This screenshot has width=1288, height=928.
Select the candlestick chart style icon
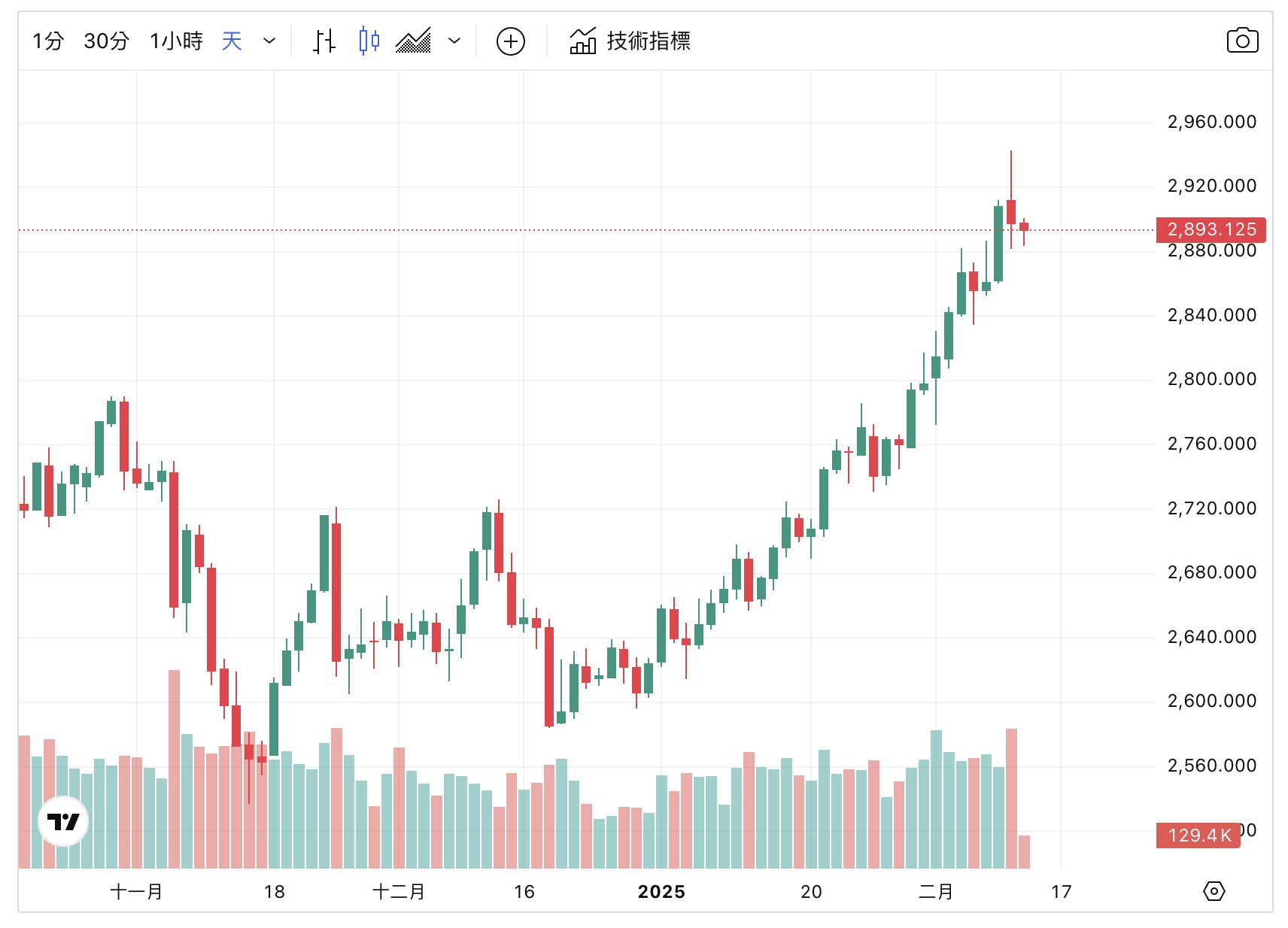(369, 41)
